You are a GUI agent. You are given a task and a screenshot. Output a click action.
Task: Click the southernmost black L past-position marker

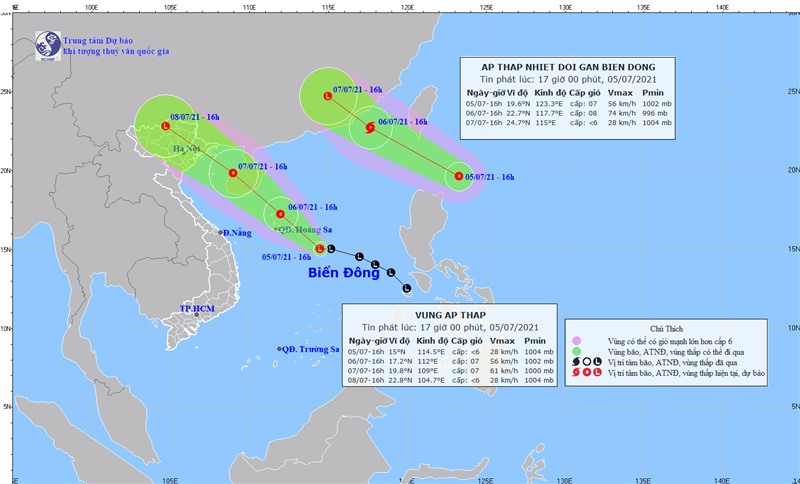click(x=407, y=289)
